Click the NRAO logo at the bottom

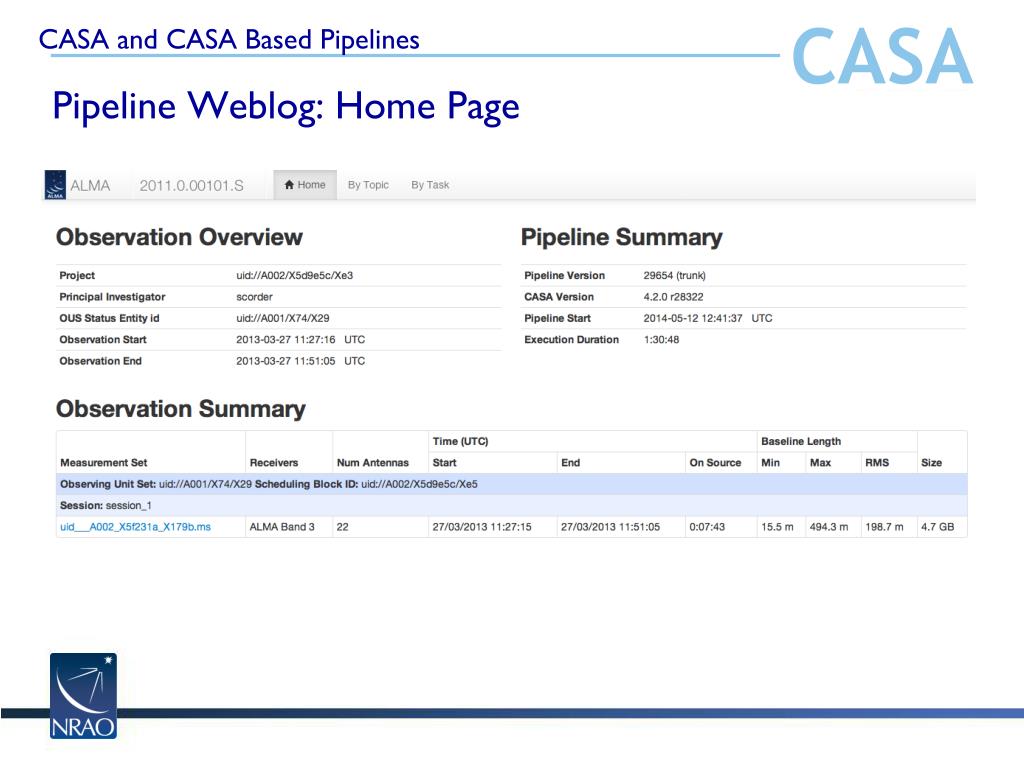click(x=84, y=696)
